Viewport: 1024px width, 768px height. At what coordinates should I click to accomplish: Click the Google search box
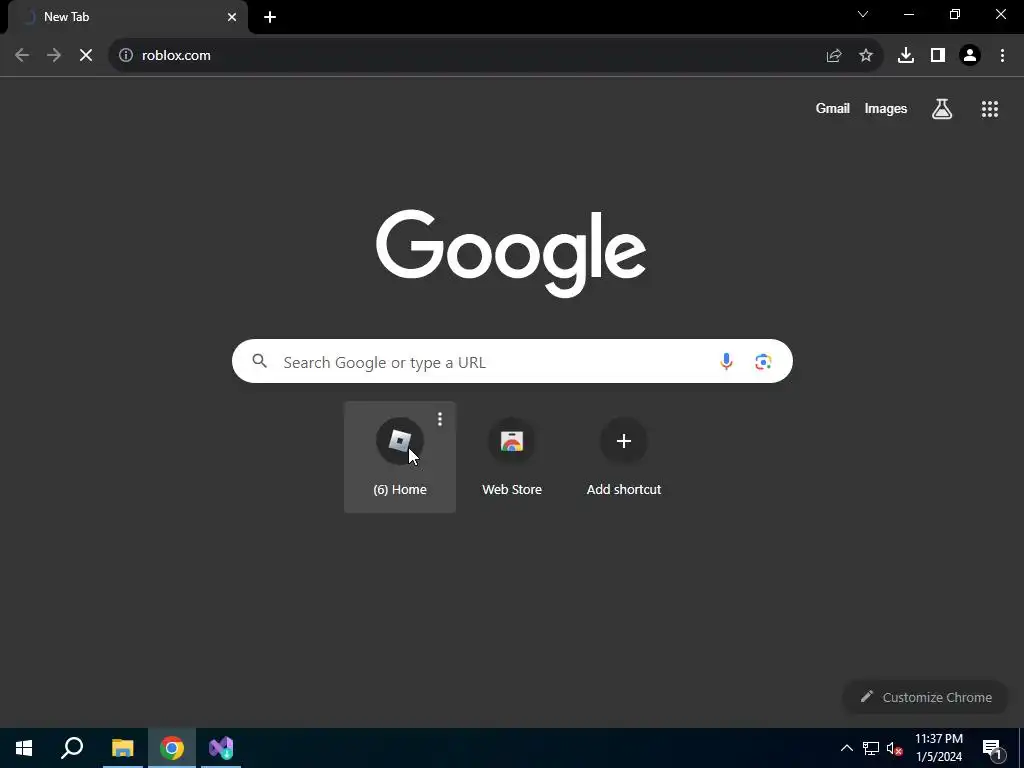(512, 361)
